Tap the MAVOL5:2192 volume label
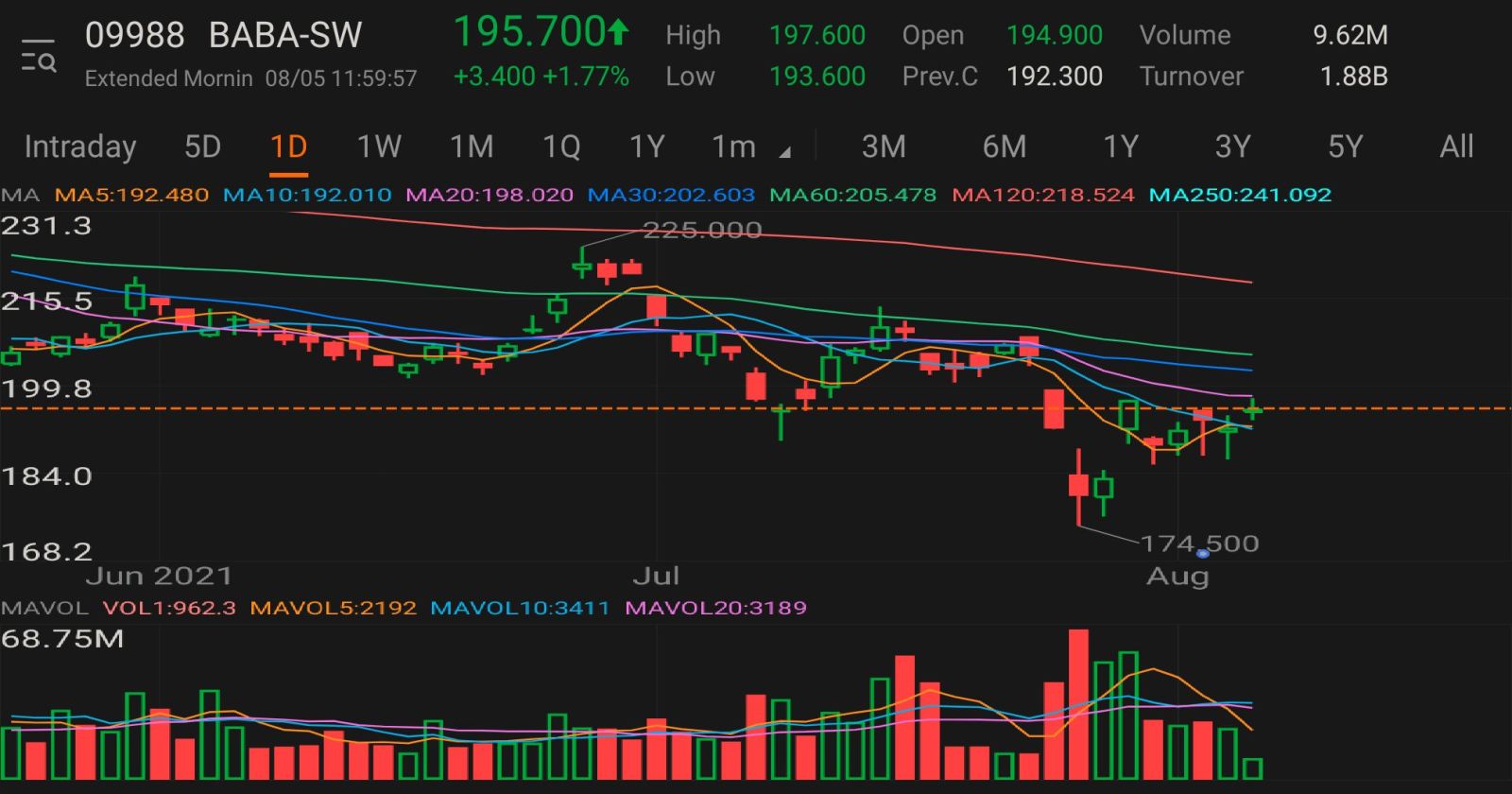This screenshot has height=794, width=1512. point(334,608)
